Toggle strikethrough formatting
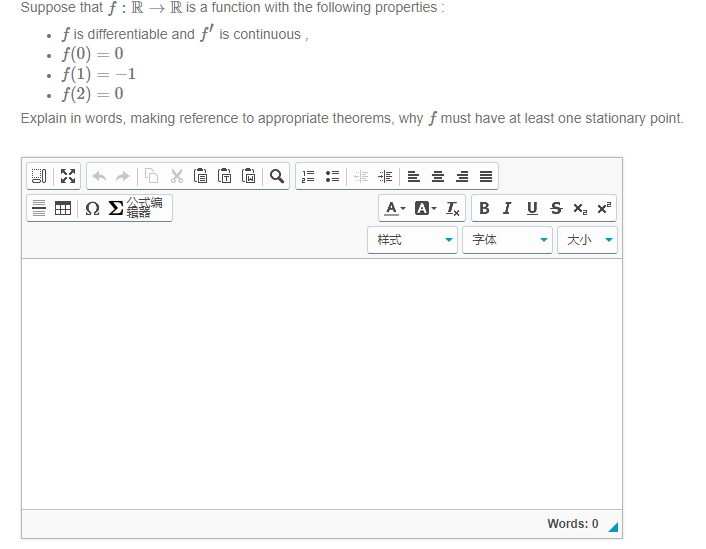The height and width of the screenshot is (549, 706). [x=557, y=208]
